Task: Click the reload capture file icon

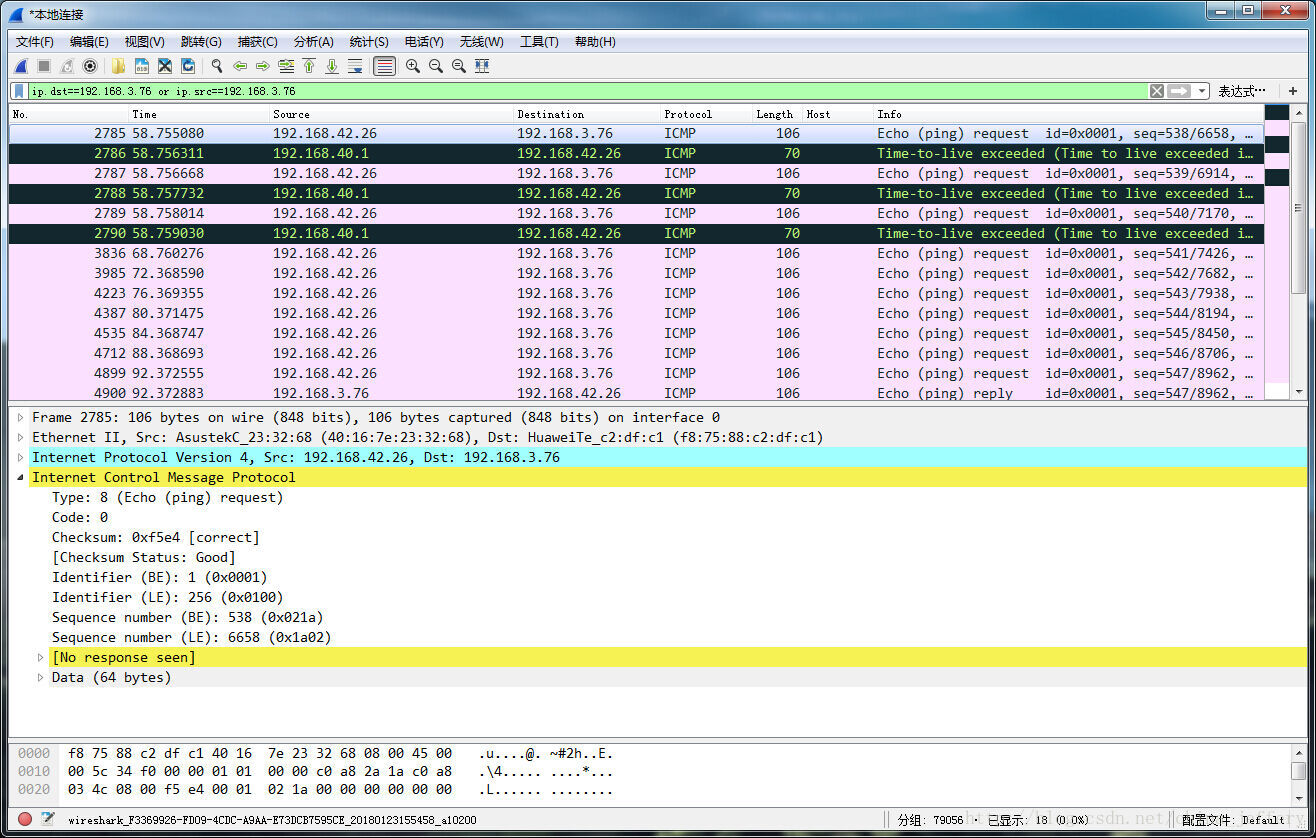Action: point(188,66)
